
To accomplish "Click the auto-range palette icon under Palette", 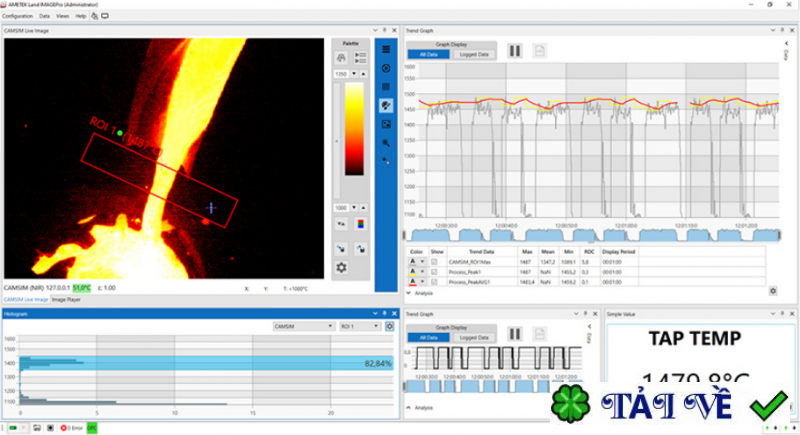I will tap(341, 59).
